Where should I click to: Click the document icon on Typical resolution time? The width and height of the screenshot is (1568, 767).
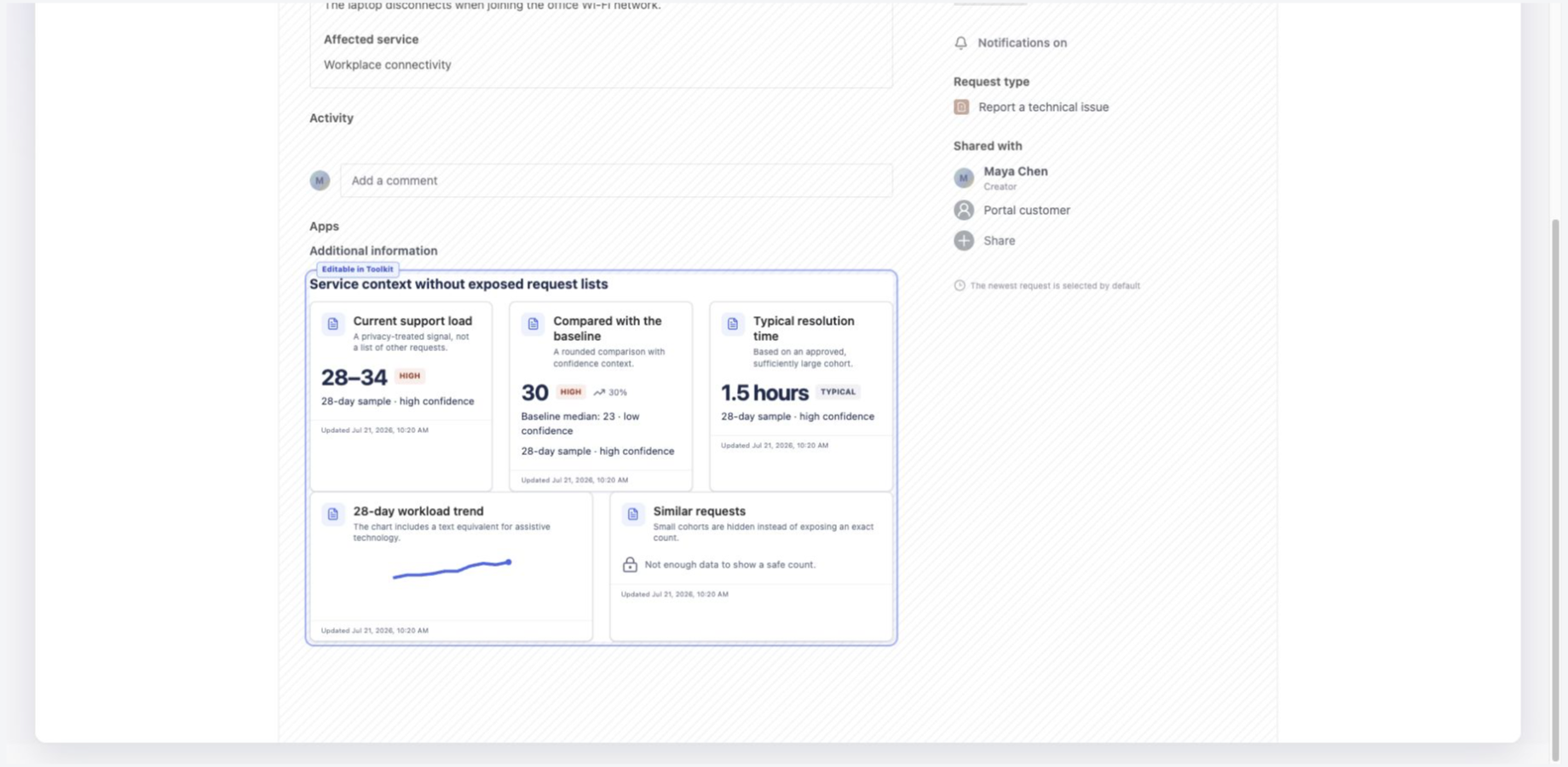(733, 324)
